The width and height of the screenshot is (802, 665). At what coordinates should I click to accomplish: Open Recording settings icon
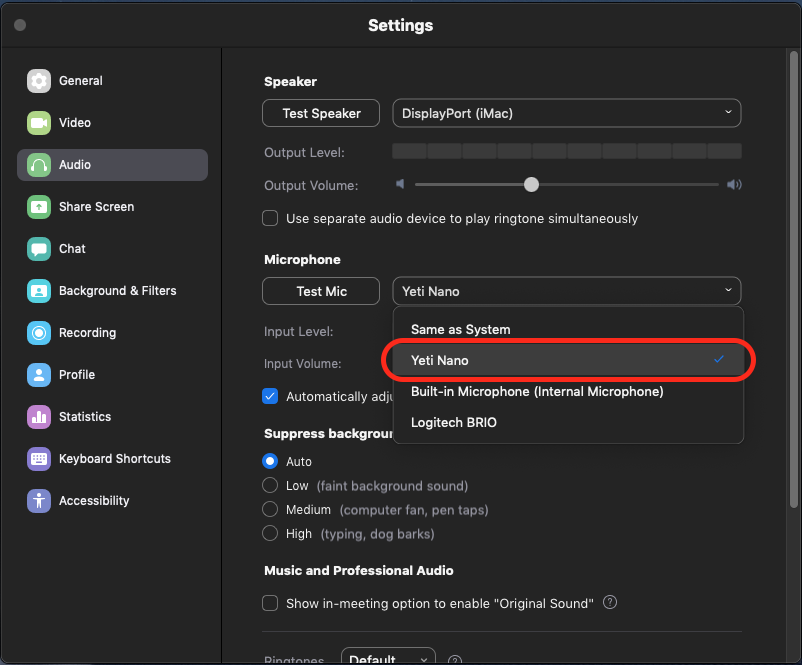[x=39, y=333]
